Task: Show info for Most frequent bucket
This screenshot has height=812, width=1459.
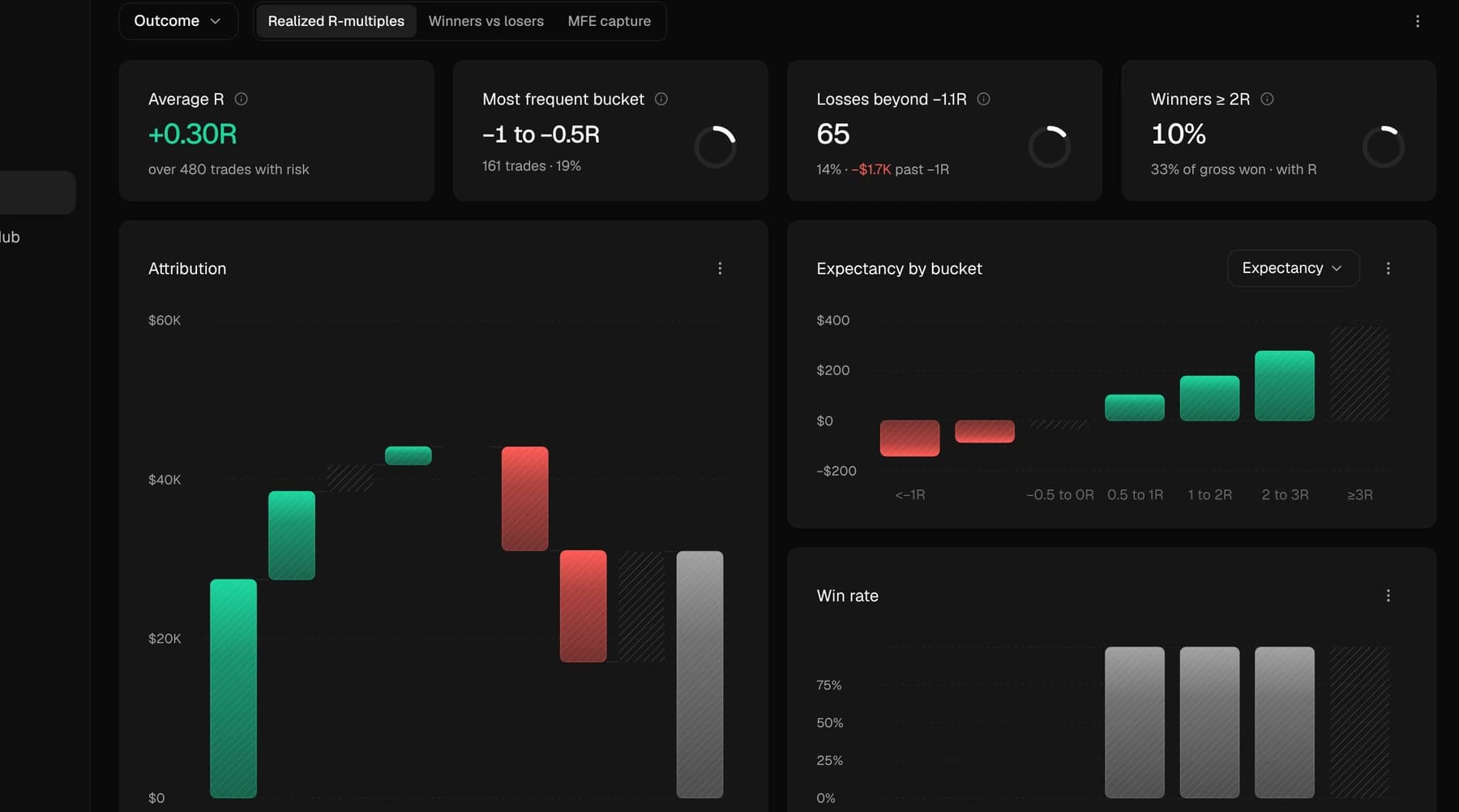Action: click(661, 99)
